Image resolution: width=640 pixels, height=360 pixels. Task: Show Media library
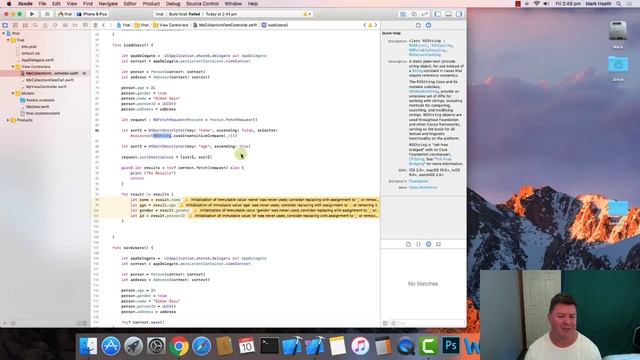[x=438, y=244]
